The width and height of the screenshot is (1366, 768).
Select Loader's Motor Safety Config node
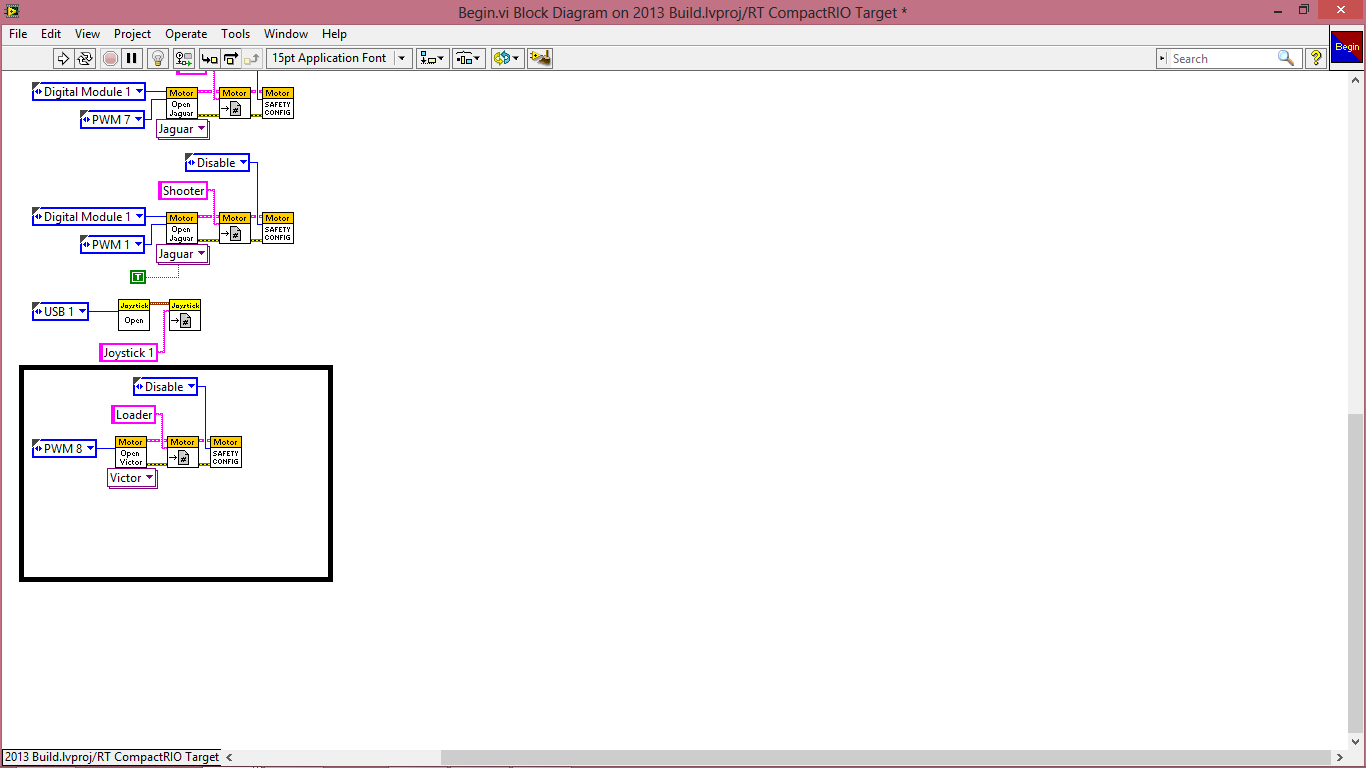pyautogui.click(x=226, y=452)
